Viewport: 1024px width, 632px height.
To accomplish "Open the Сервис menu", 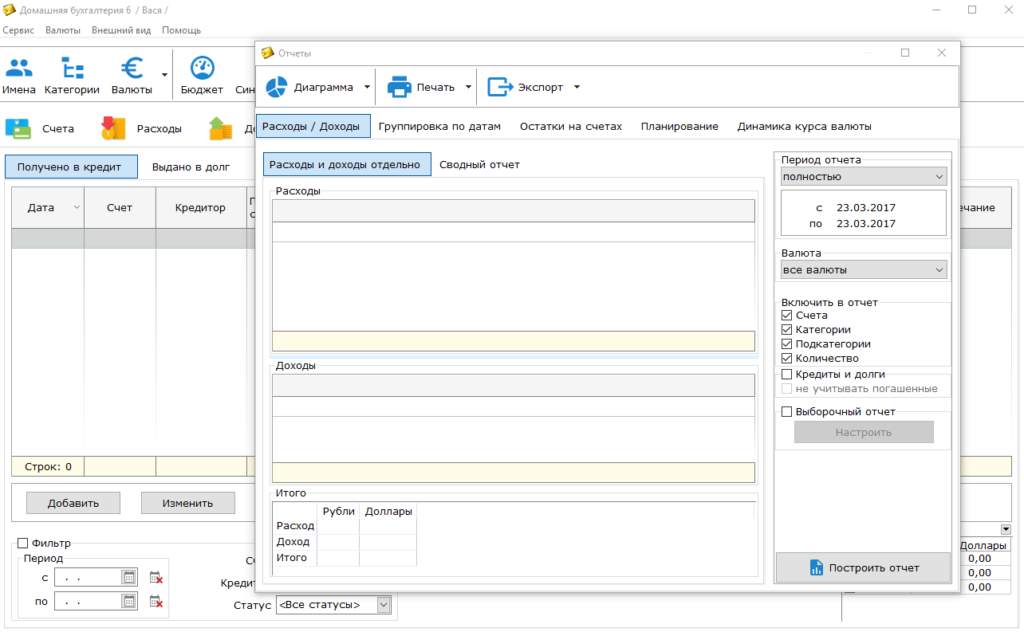I will click(x=18, y=30).
